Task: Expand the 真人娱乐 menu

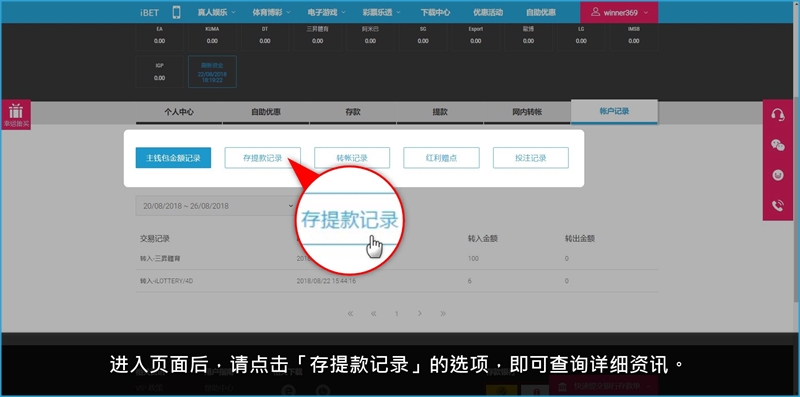Action: click(216, 12)
